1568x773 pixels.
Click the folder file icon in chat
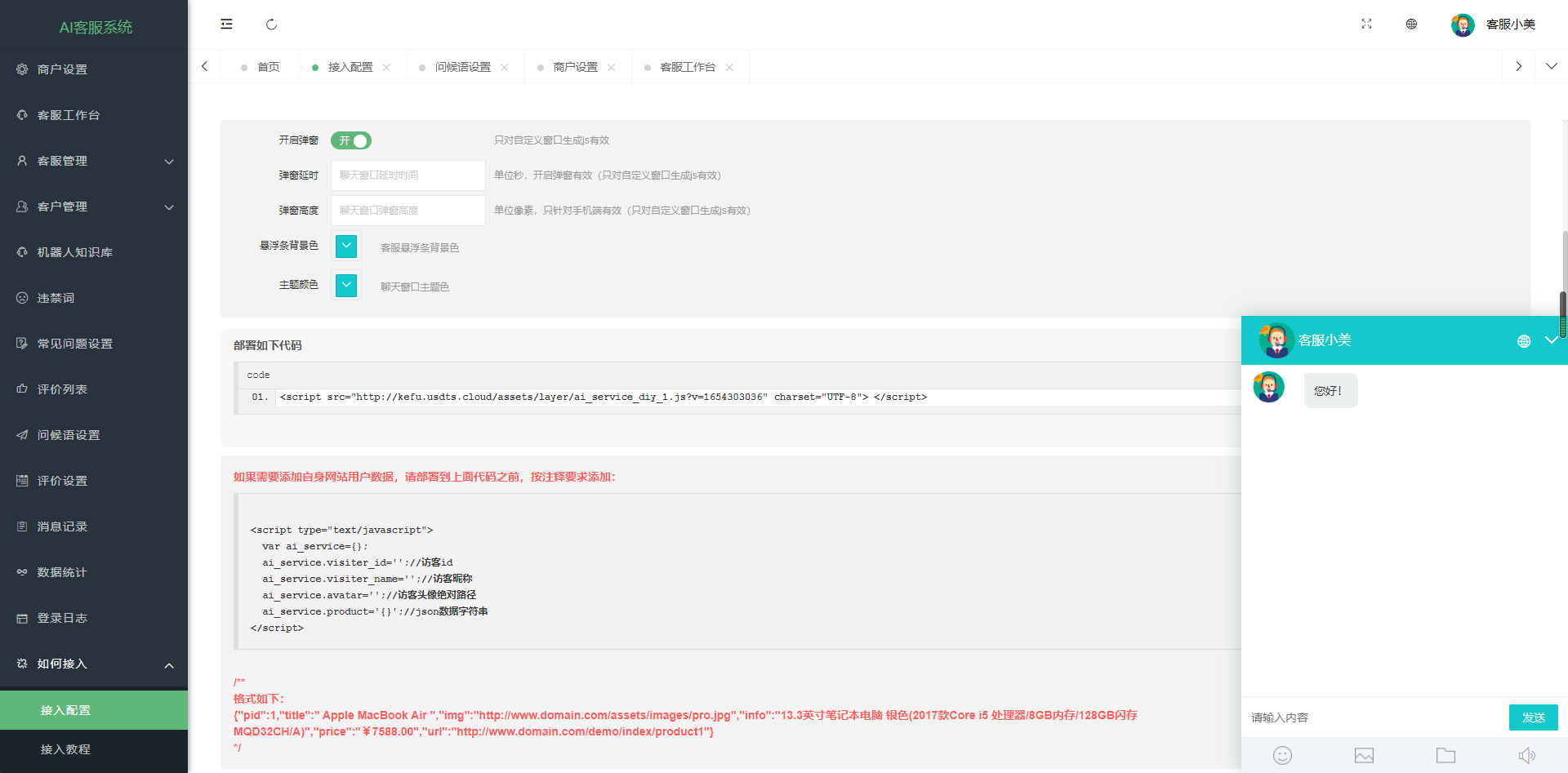point(1445,755)
